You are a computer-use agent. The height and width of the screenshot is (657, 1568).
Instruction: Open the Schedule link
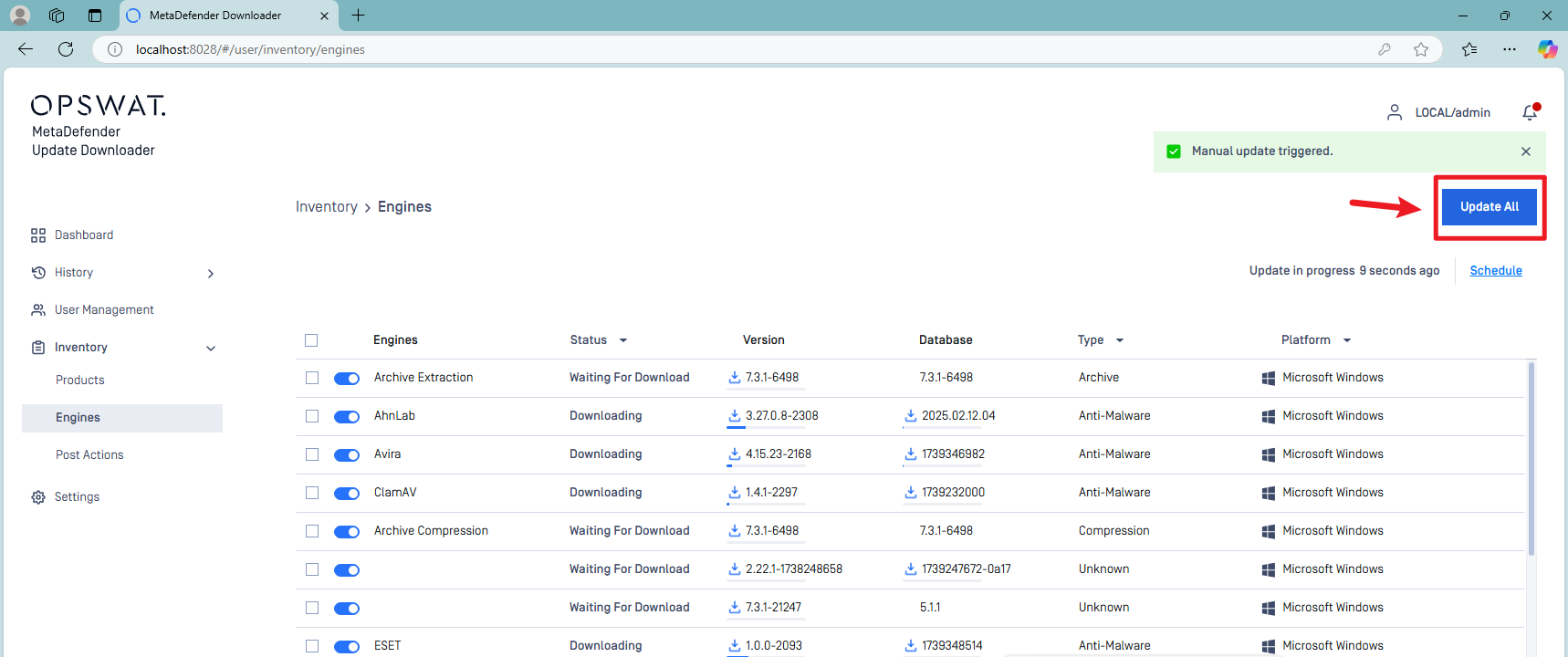(1496, 271)
